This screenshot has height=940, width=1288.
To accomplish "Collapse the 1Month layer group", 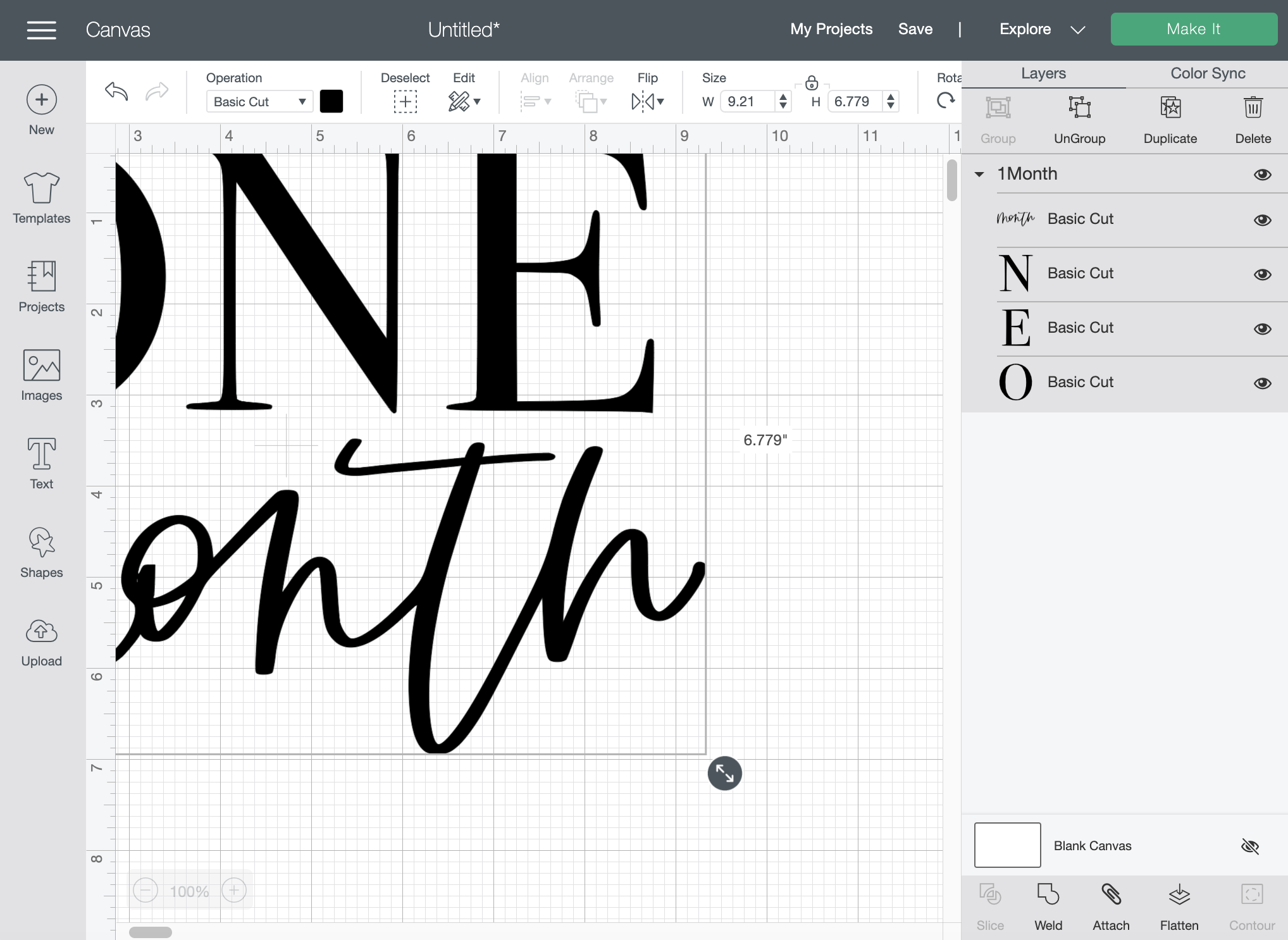I will click(x=979, y=174).
